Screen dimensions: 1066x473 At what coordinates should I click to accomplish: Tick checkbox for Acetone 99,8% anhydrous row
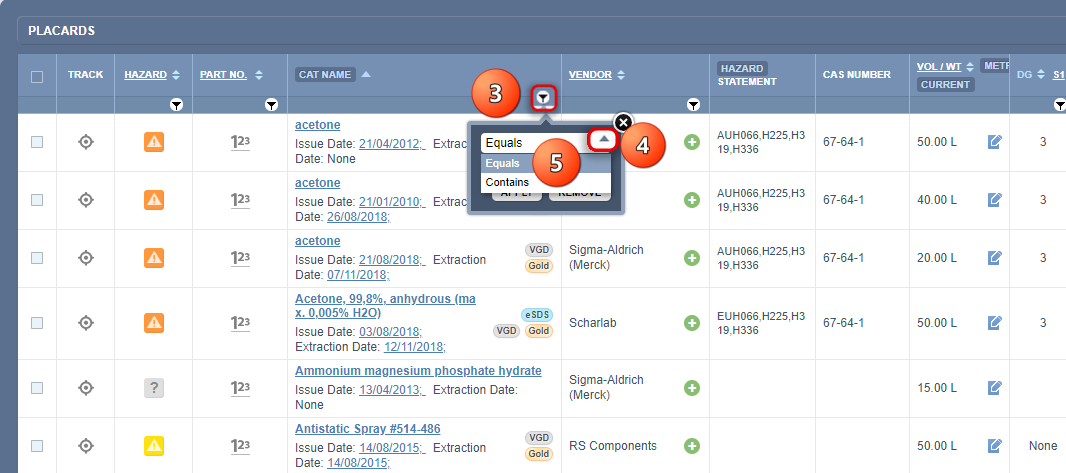tap(37, 323)
